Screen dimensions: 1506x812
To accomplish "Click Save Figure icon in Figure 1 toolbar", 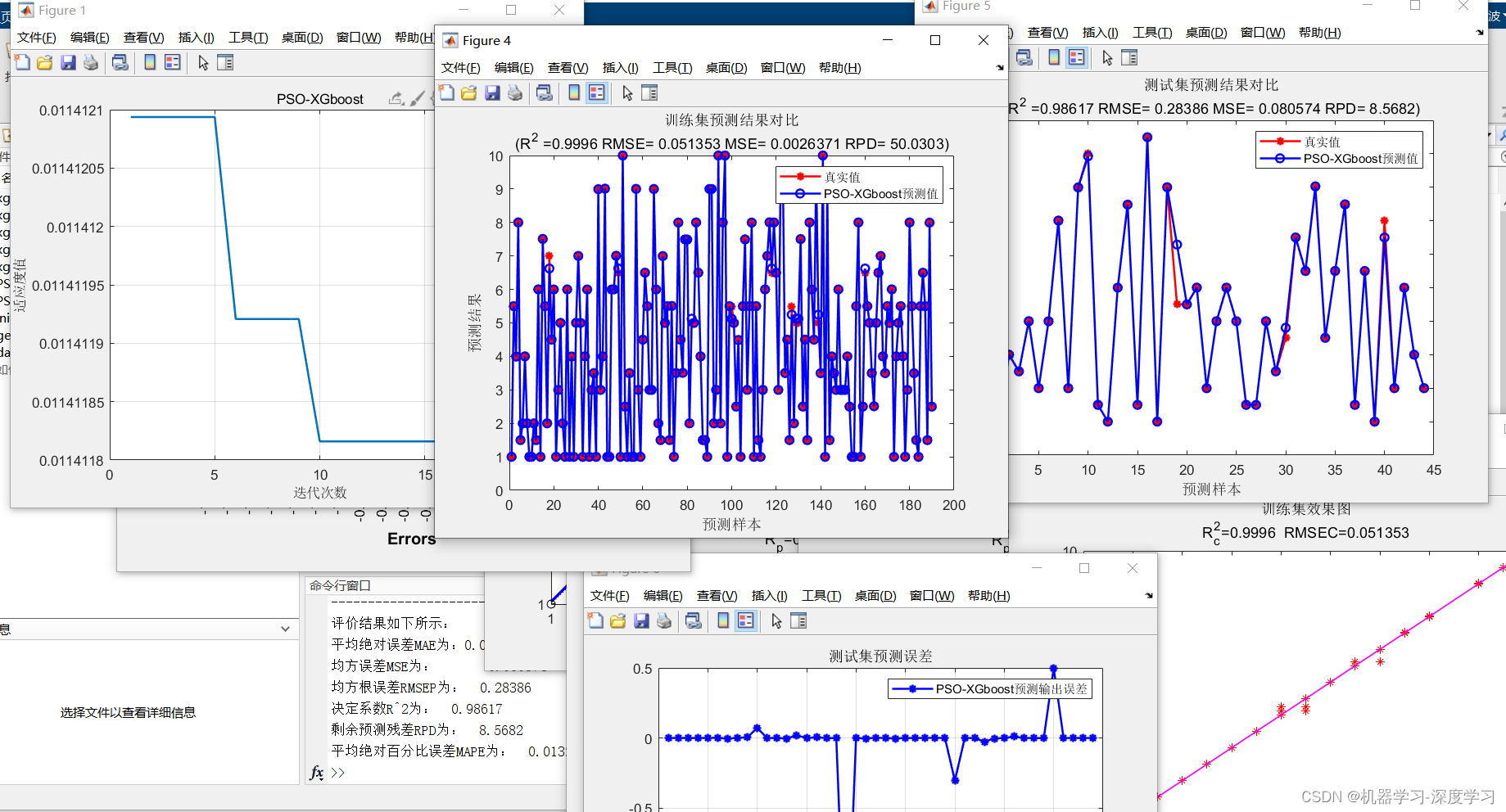I will tap(68, 62).
